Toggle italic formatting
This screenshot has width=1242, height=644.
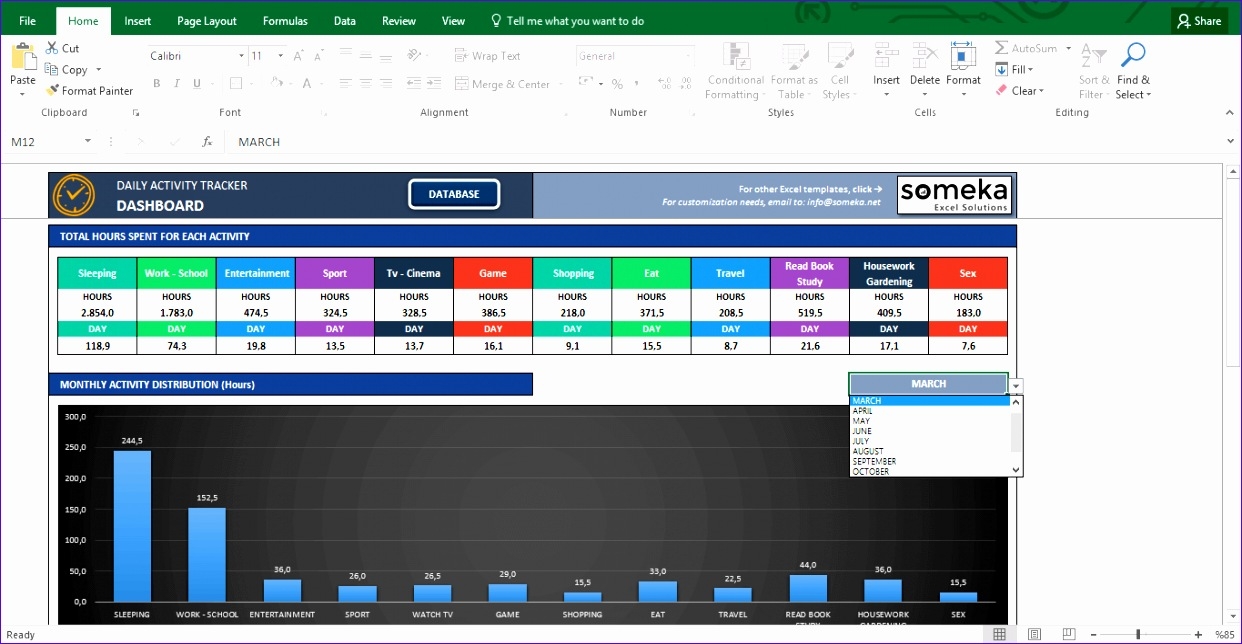(x=176, y=84)
